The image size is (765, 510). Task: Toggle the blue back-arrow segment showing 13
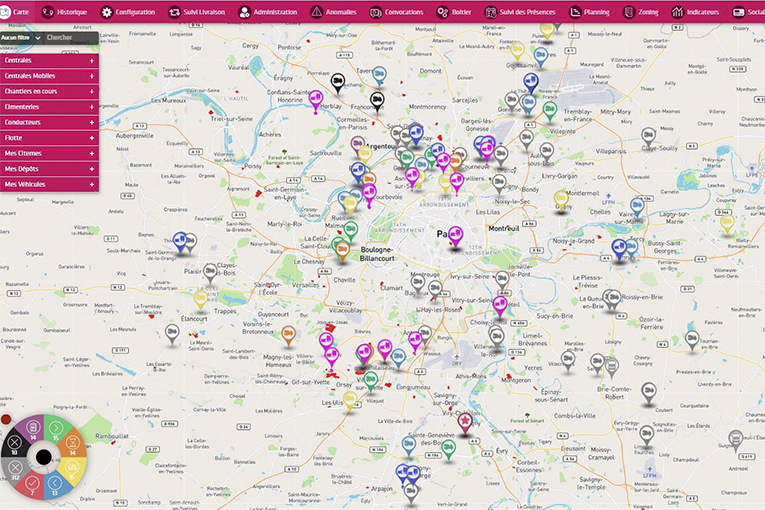(55, 485)
